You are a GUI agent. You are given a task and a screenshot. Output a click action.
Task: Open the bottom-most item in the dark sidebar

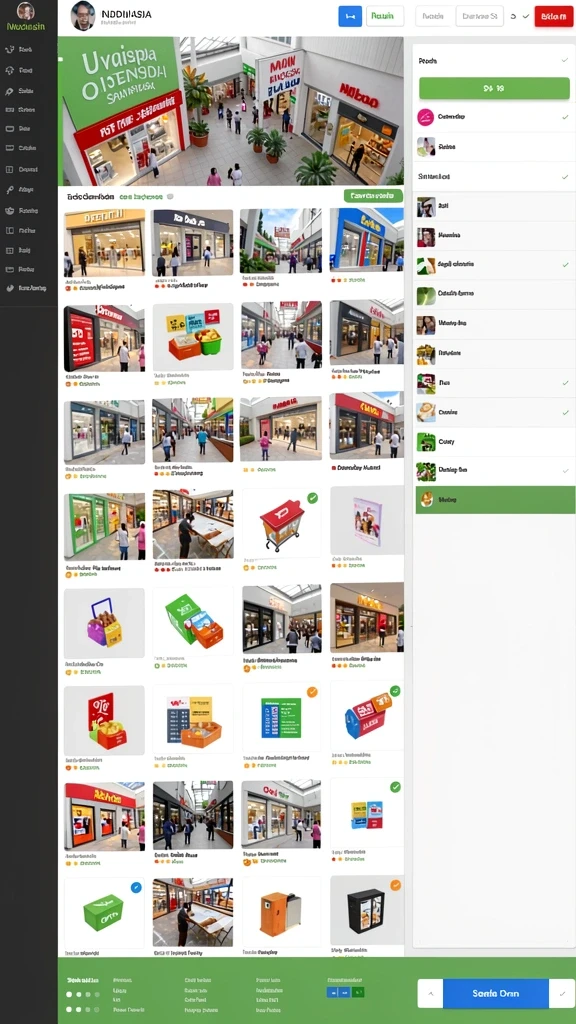tap(26, 288)
